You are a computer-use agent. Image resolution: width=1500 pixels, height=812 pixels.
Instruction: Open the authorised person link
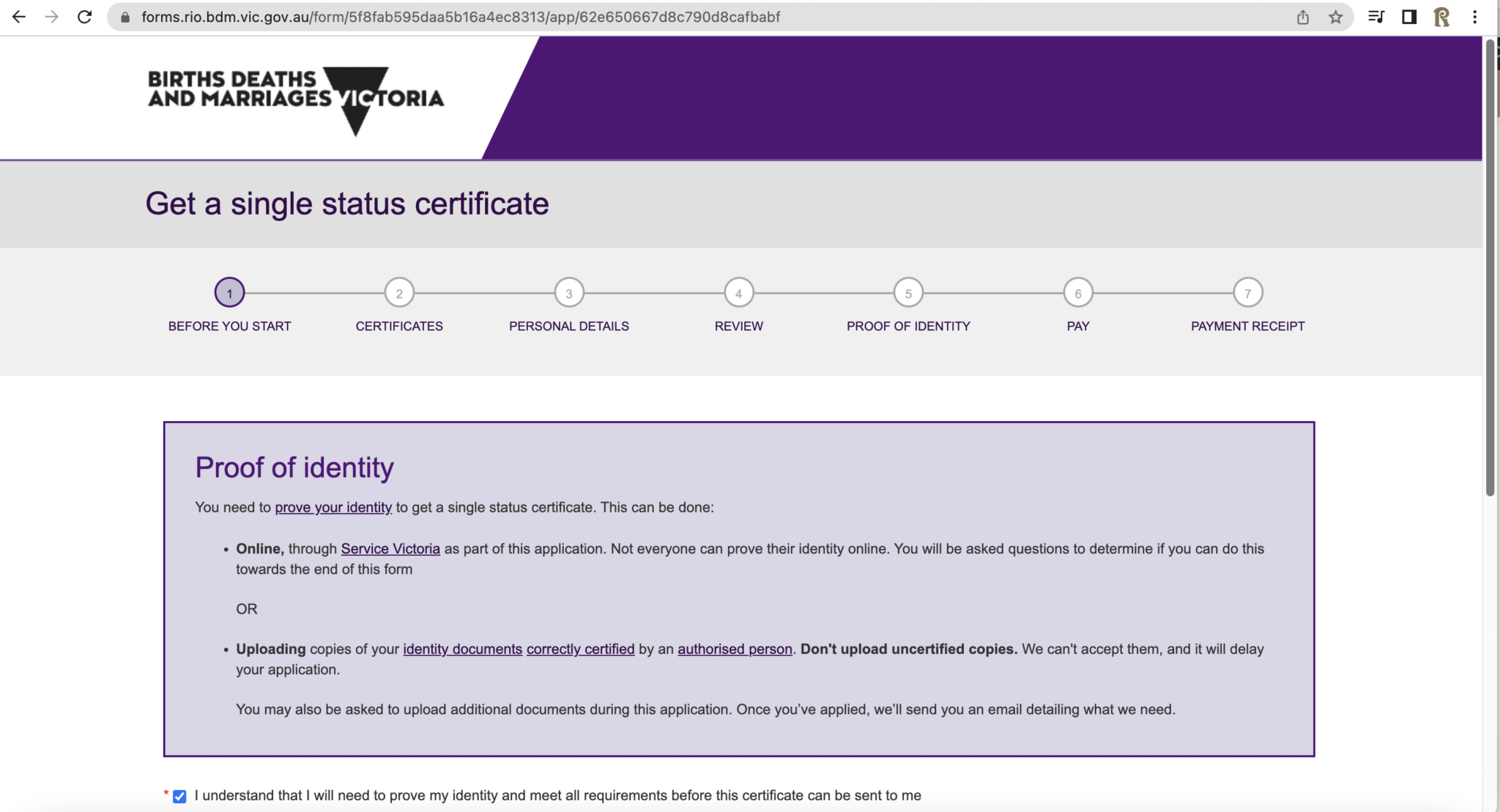(x=735, y=649)
